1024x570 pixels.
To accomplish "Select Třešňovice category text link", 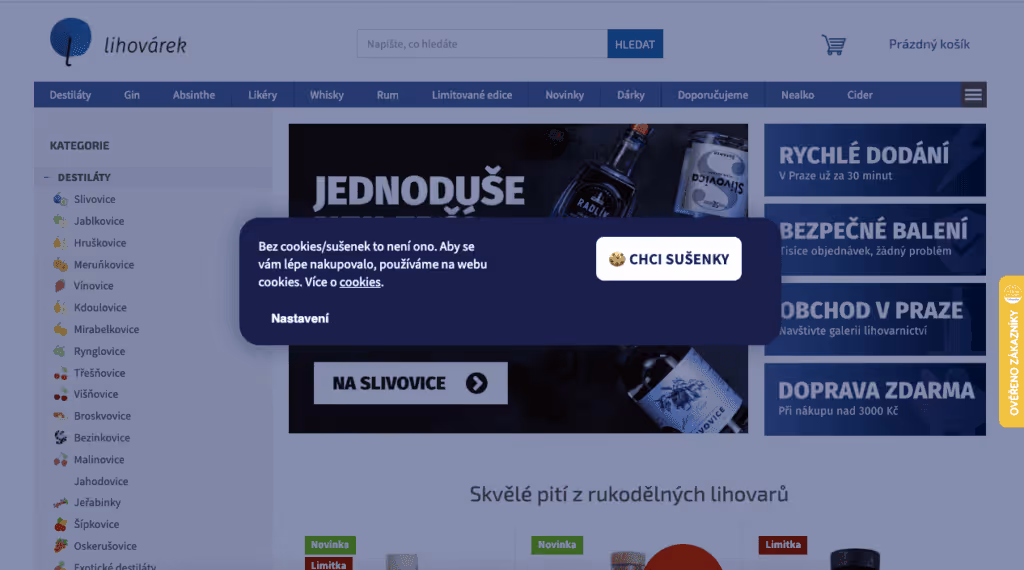I will (99, 373).
